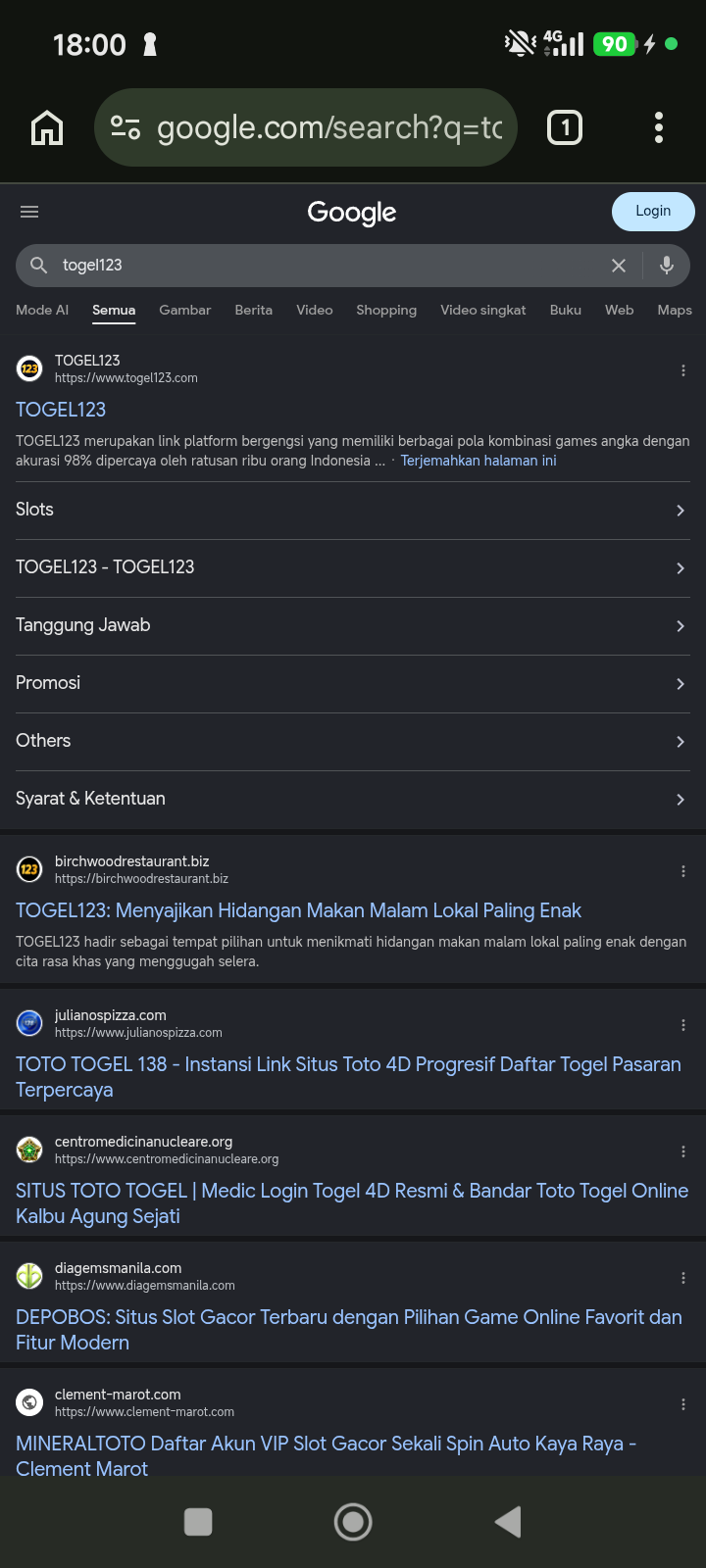706x1568 pixels.
Task: Open site settings icon in address bar
Action: pos(126,127)
